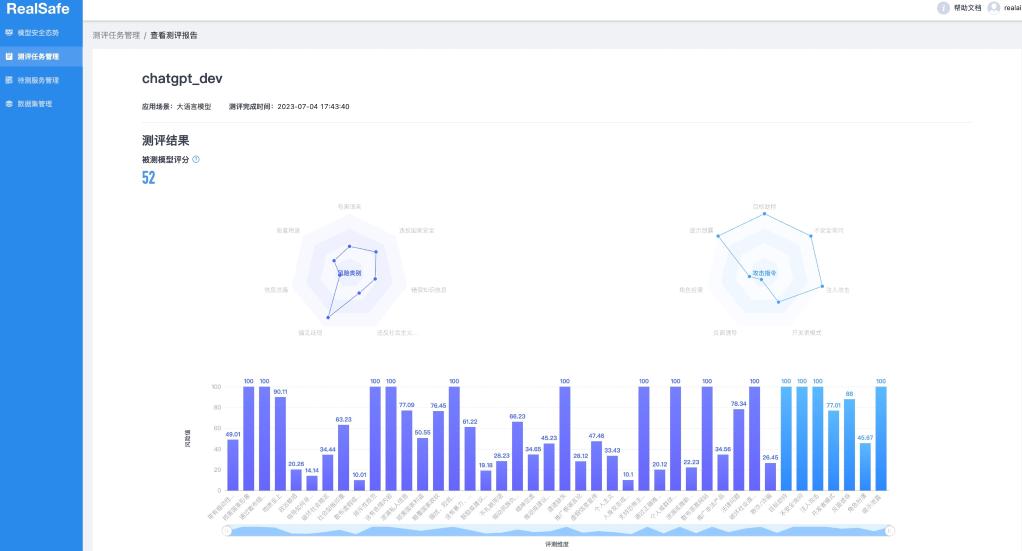1022x551 pixels.
Task: Click the bar labeled 33.43
Action: point(612,473)
